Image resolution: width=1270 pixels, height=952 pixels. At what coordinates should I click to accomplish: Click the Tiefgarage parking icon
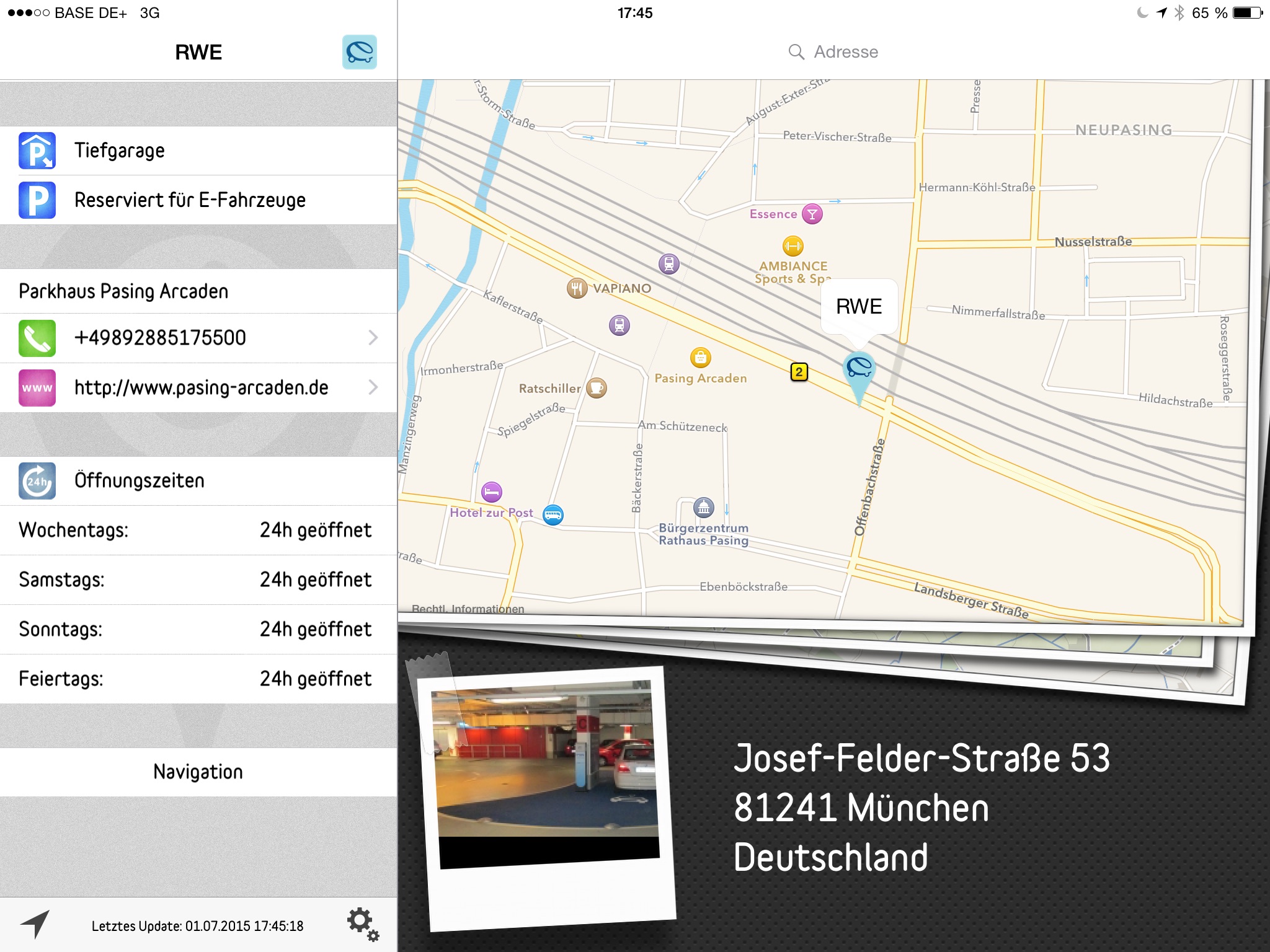click(x=37, y=151)
